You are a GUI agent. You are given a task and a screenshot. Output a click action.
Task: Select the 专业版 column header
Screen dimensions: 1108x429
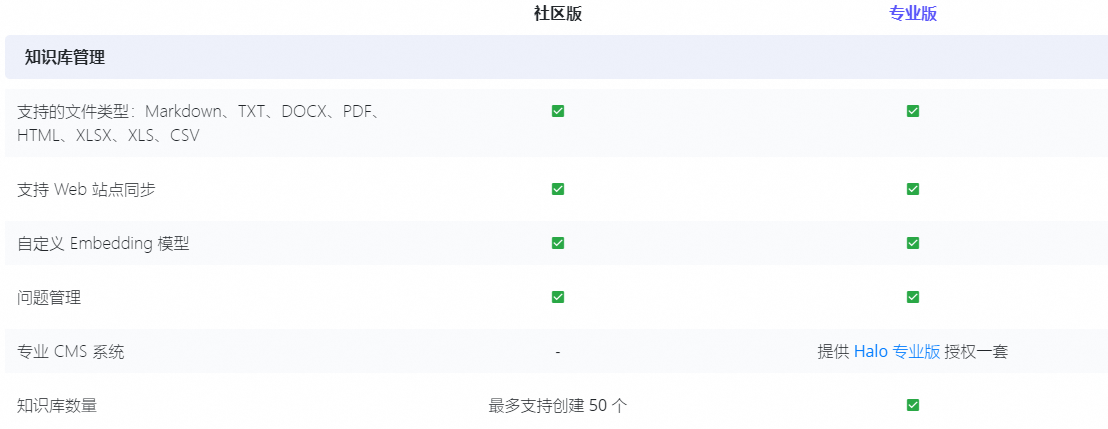[x=912, y=14]
